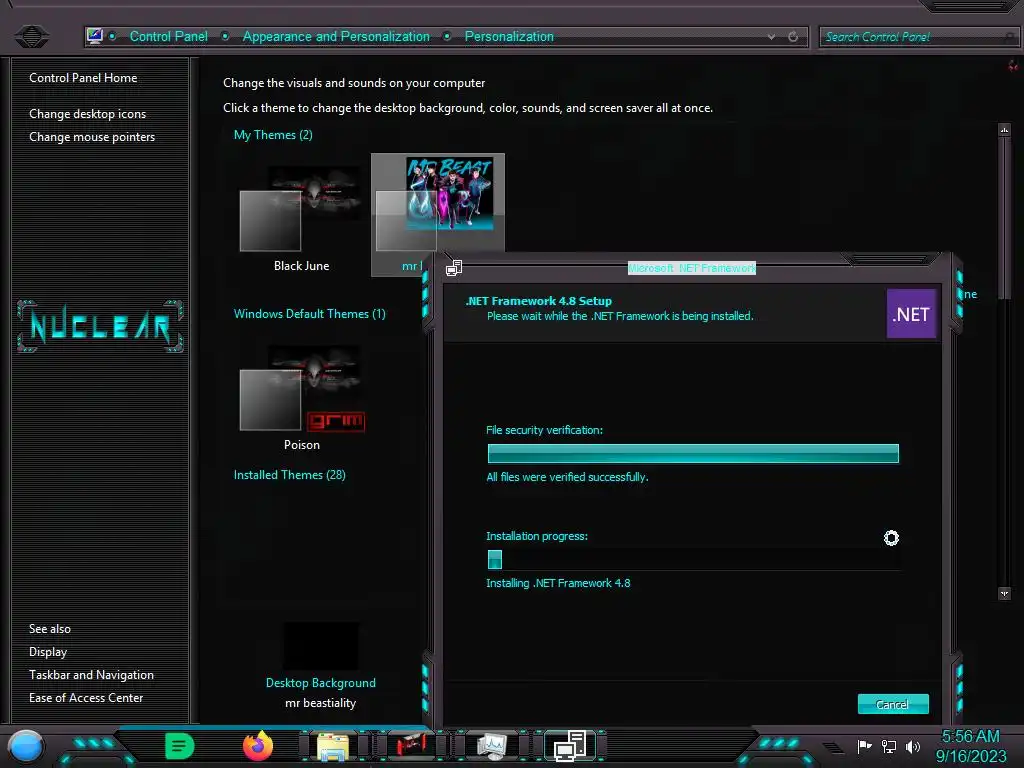Click 'All files were verified successfully' text
Viewport: 1024px width, 768px height.
(x=567, y=477)
